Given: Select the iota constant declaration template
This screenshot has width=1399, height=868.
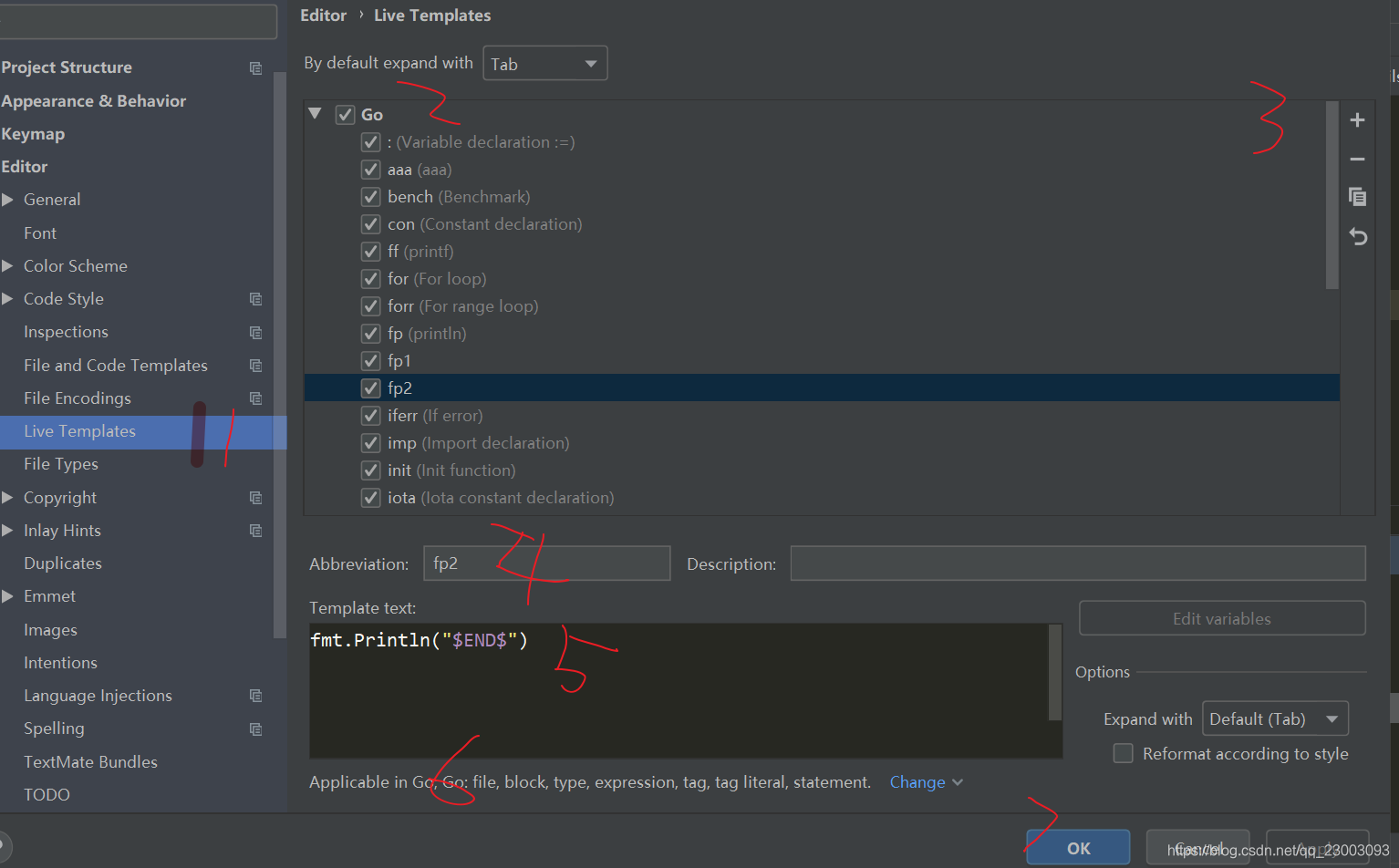Looking at the screenshot, I should tap(822, 498).
